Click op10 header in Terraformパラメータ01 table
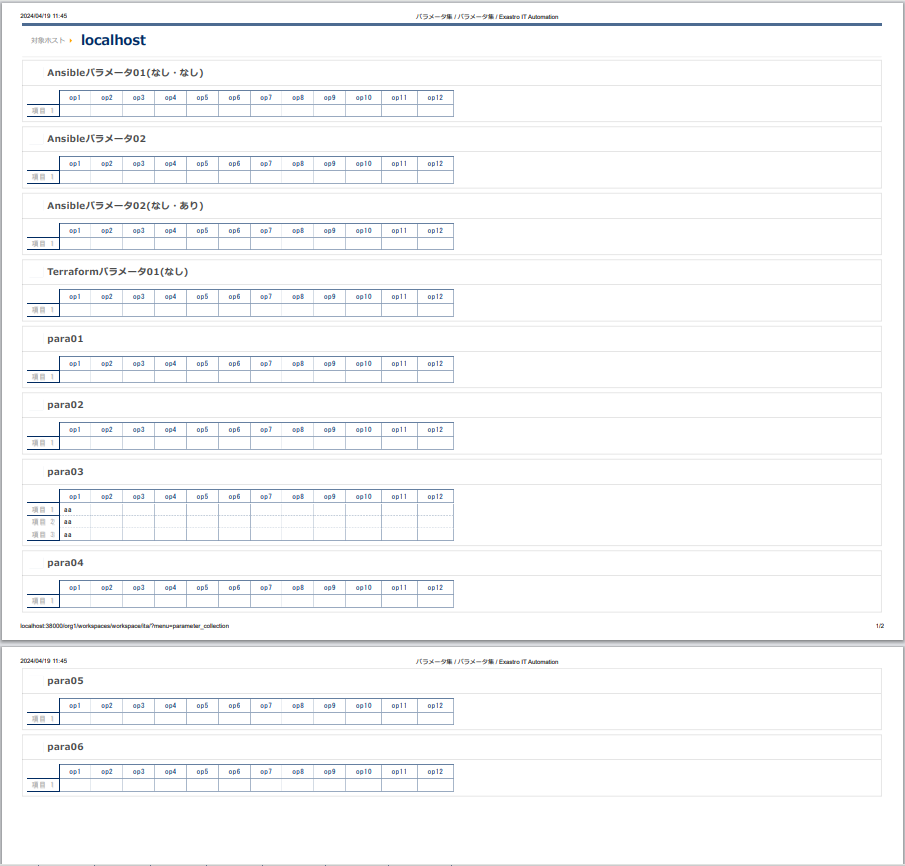The image size is (905, 866). (x=363, y=297)
